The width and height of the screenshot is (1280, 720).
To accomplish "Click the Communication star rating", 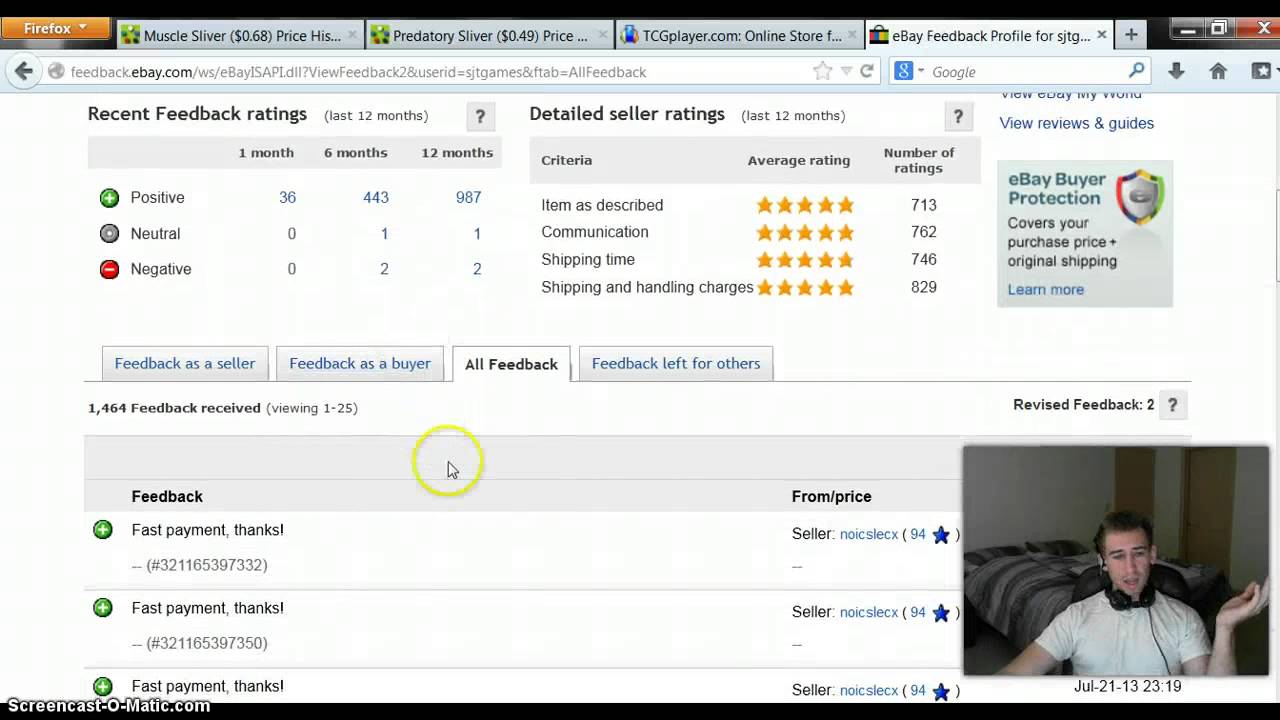I will point(805,232).
